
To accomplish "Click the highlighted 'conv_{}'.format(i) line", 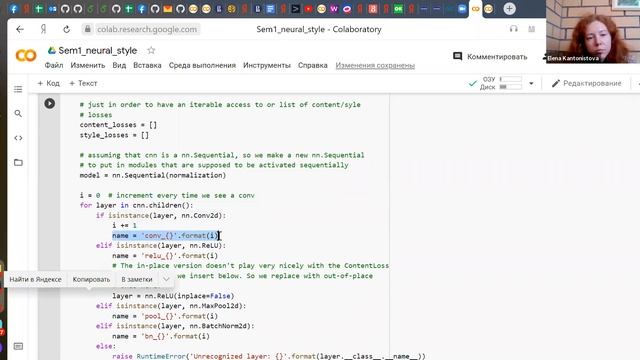I will 165,236.
